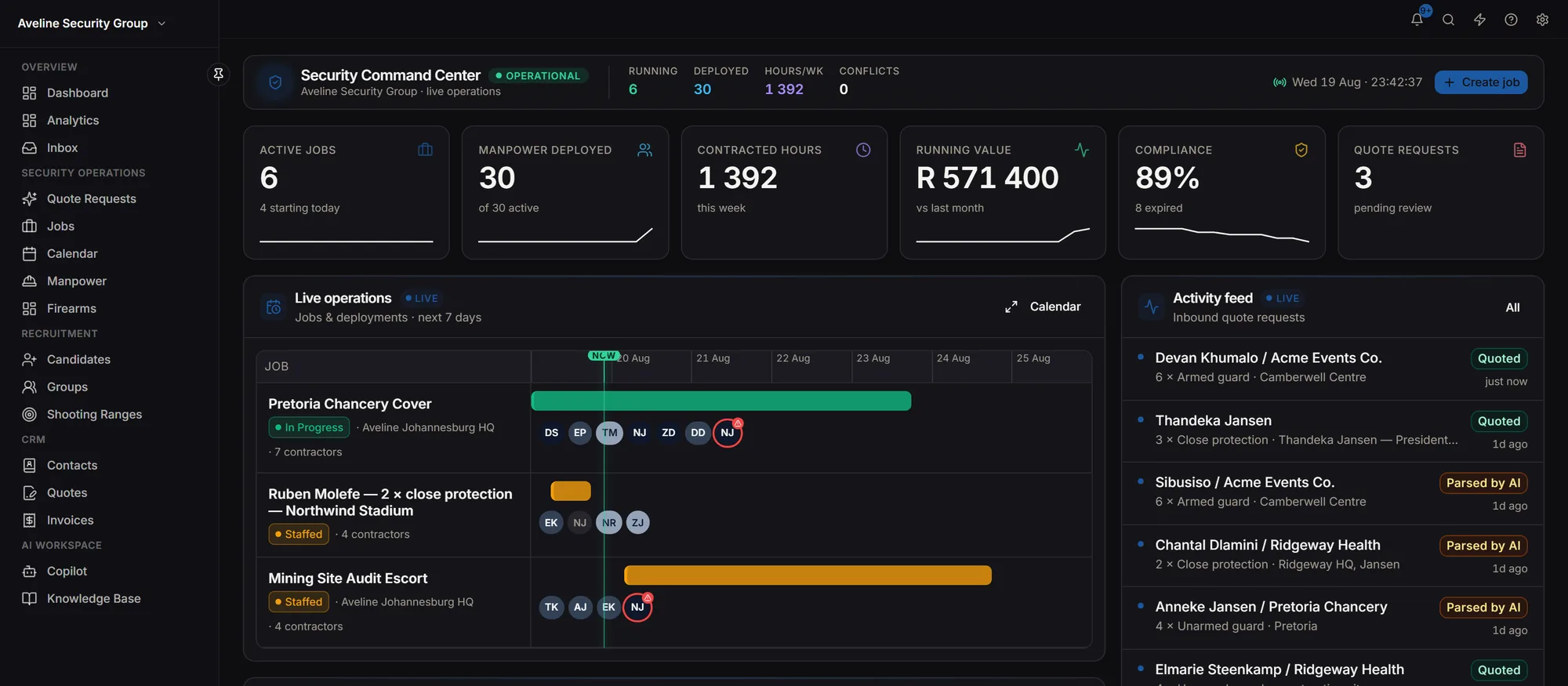Open the Compliance 89% card

pyautogui.click(x=1221, y=193)
